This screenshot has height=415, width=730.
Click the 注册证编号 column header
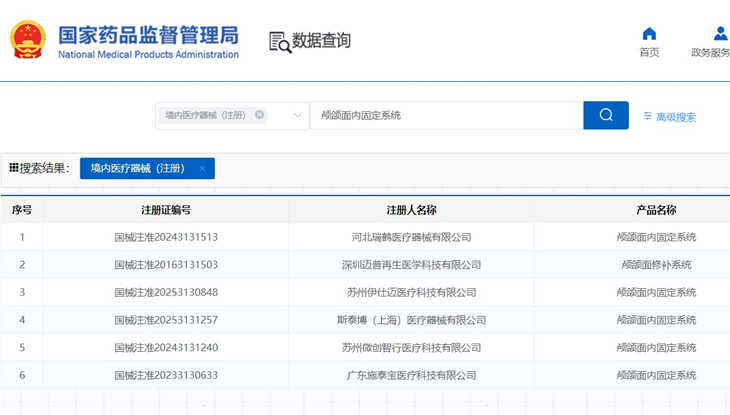tap(166, 210)
